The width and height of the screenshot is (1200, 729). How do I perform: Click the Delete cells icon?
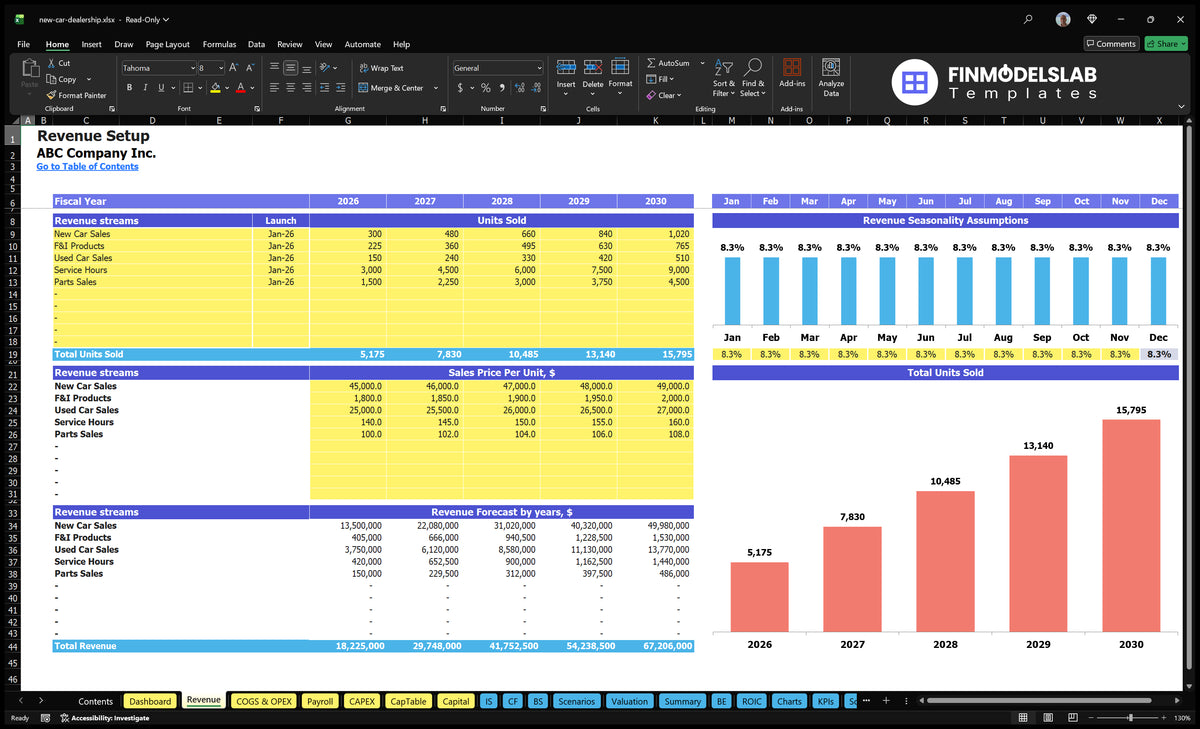pos(593,68)
